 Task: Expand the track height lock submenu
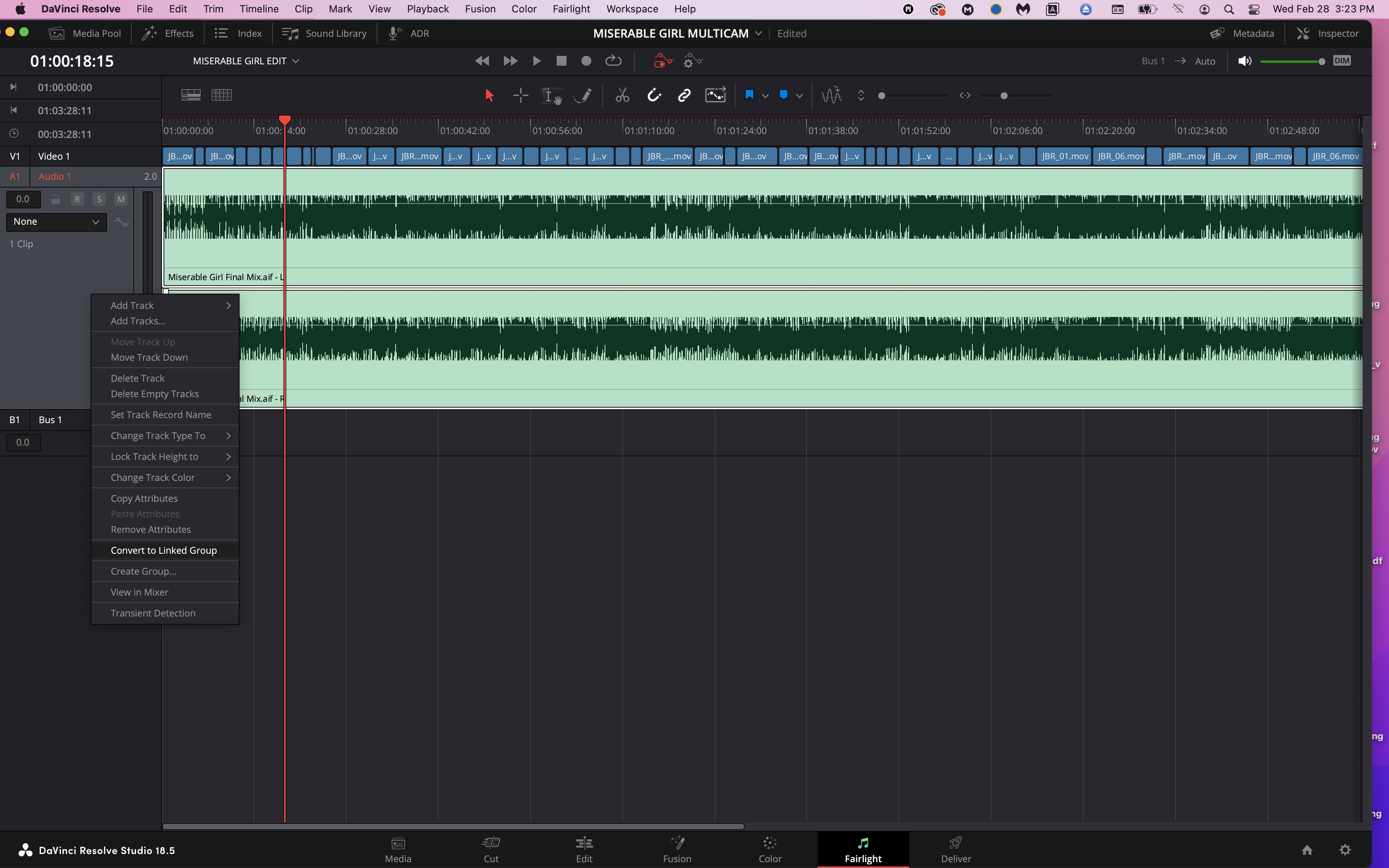(x=154, y=456)
